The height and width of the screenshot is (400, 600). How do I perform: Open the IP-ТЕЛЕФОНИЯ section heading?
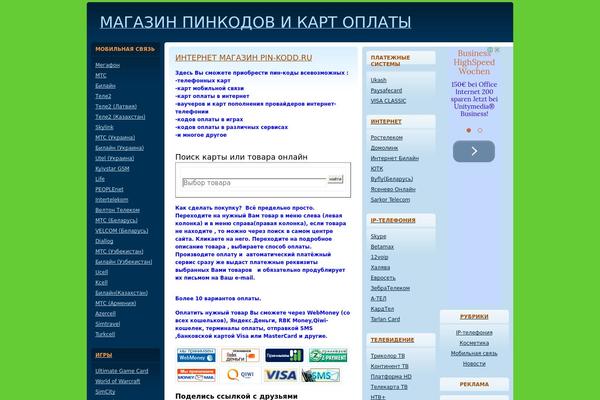[x=393, y=220]
